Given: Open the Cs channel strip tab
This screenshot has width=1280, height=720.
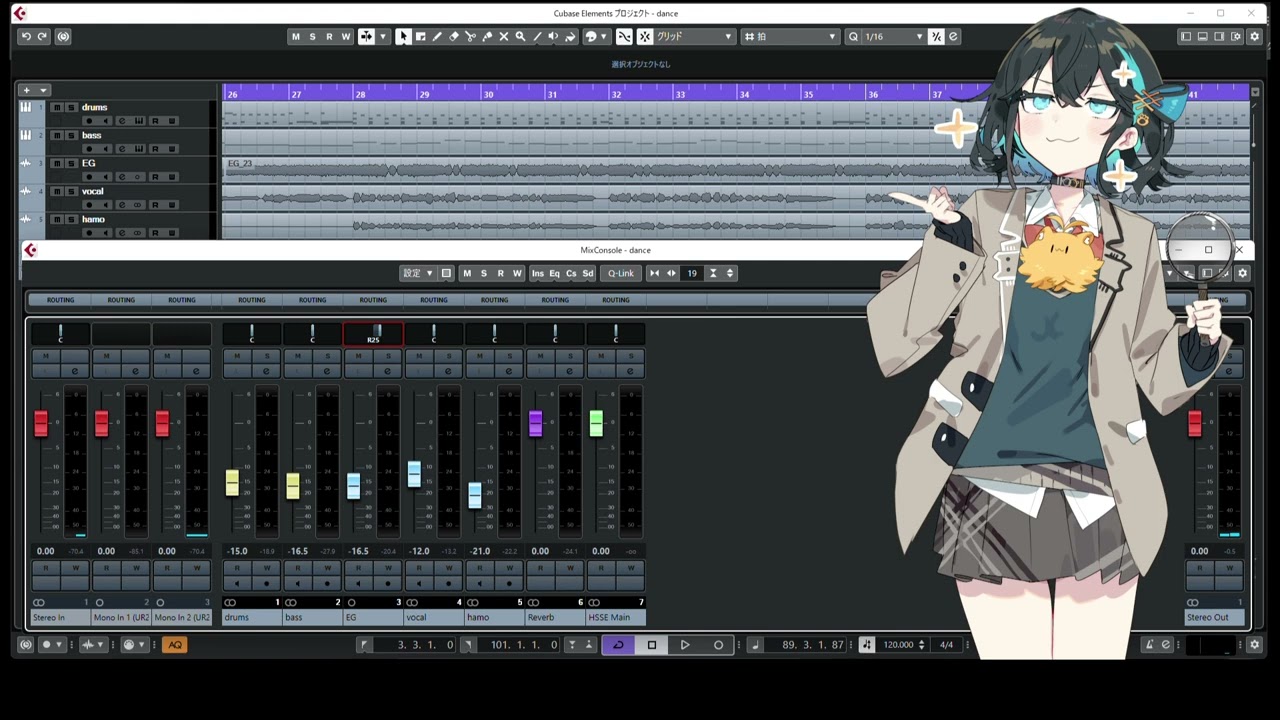Looking at the screenshot, I should pyautogui.click(x=571, y=273).
